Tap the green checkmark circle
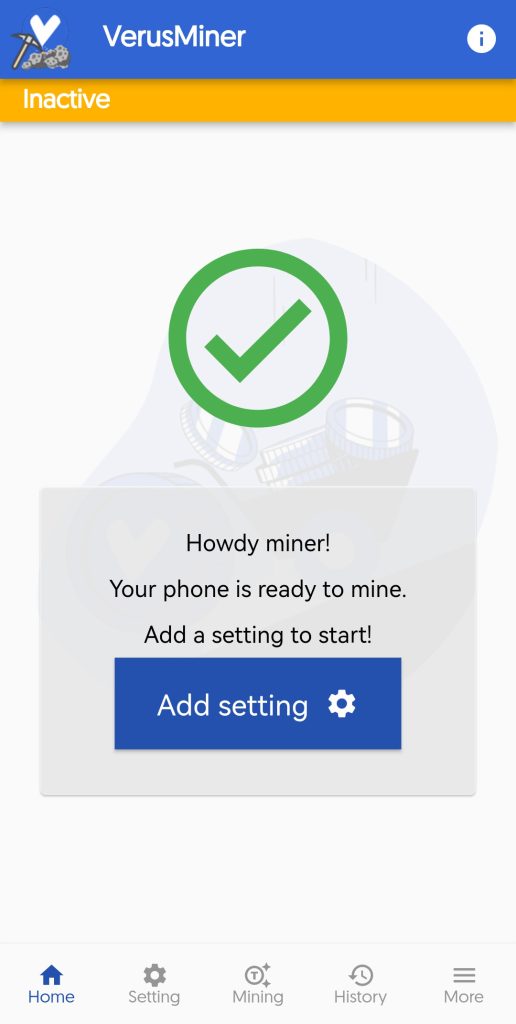The width and height of the screenshot is (516, 1024). [257, 338]
